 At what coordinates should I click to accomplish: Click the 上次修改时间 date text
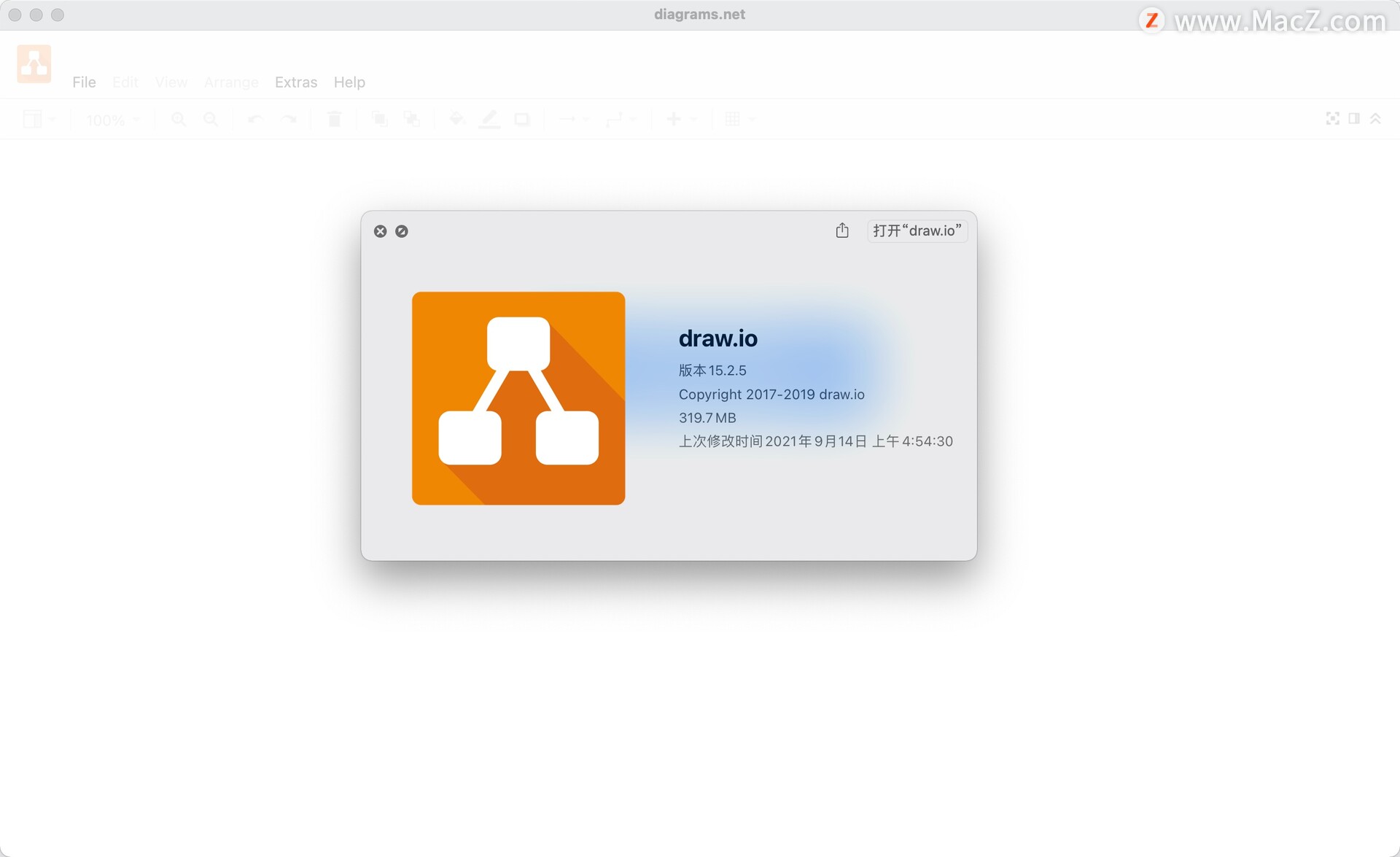coord(816,441)
